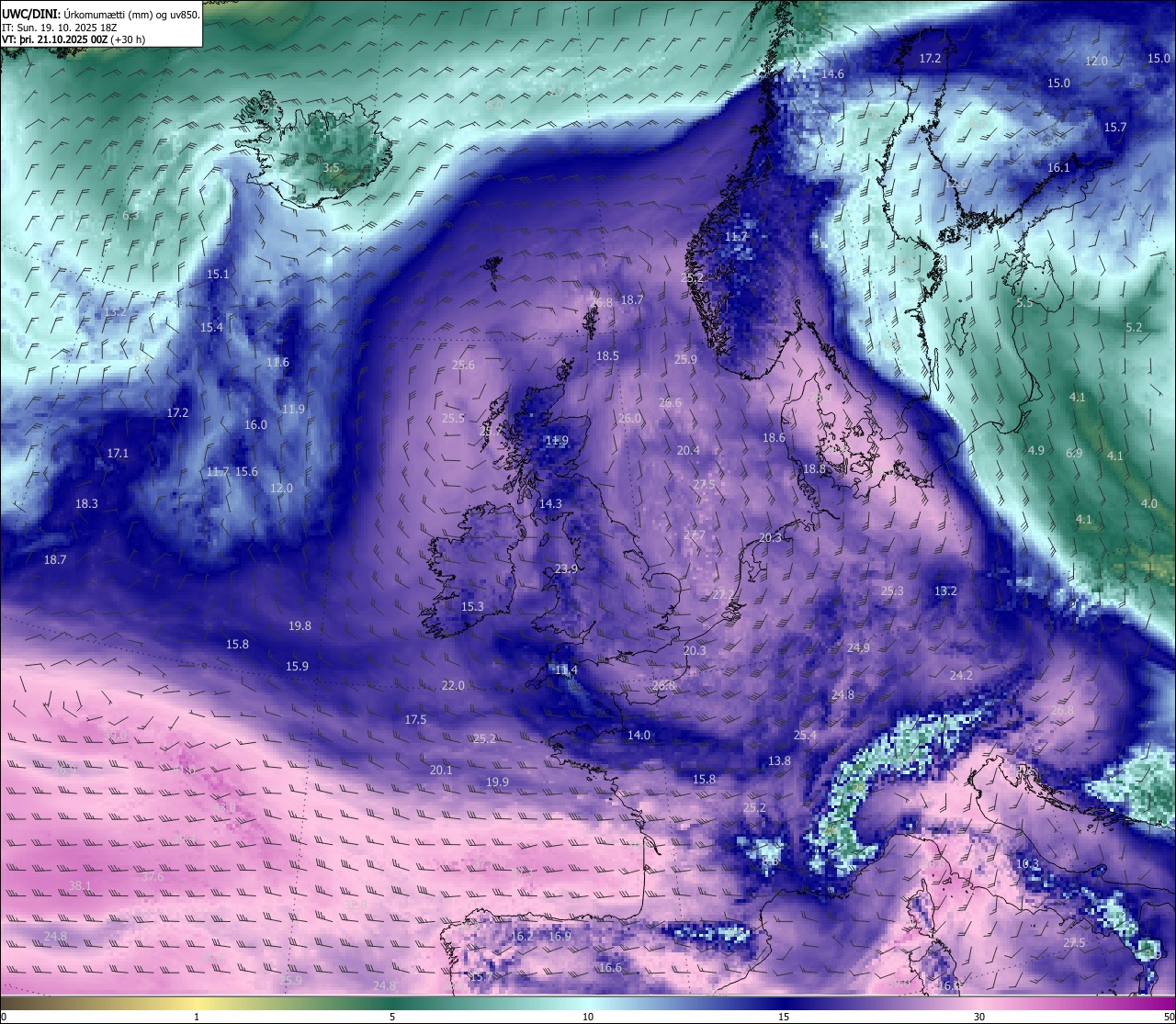Image resolution: width=1176 pixels, height=1024 pixels.
Task: Click the 16.1 value on the map
Action: click(x=1058, y=167)
